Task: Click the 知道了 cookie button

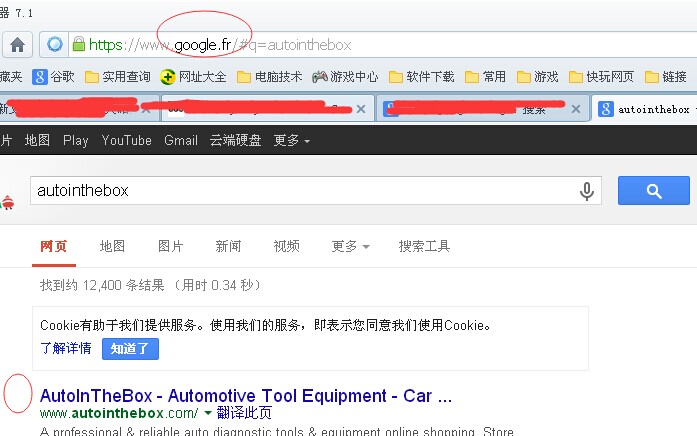Action: [x=129, y=349]
